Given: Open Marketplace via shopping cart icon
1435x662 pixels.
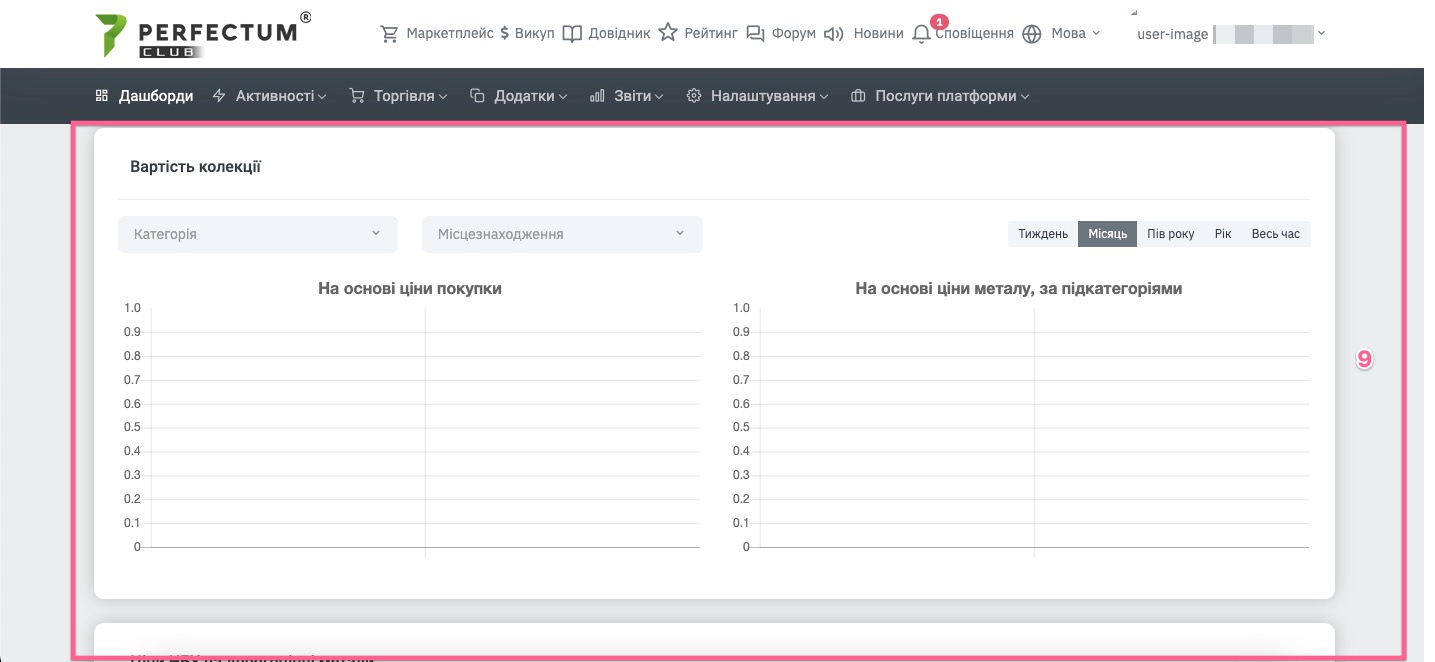Looking at the screenshot, I should pyautogui.click(x=389, y=34).
